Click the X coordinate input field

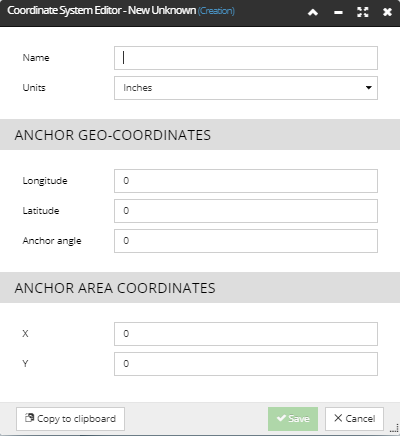click(246, 334)
